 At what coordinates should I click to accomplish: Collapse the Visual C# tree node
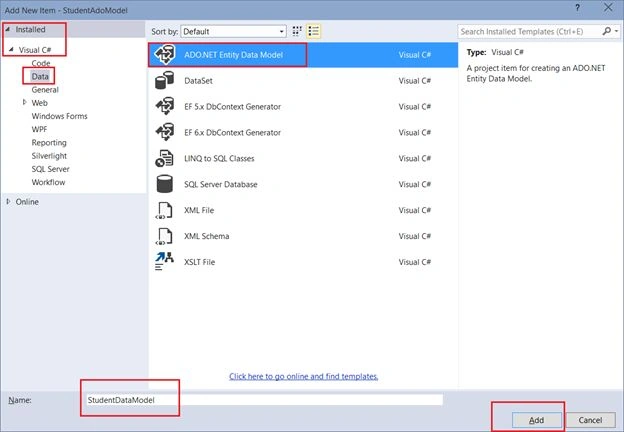tap(11, 49)
